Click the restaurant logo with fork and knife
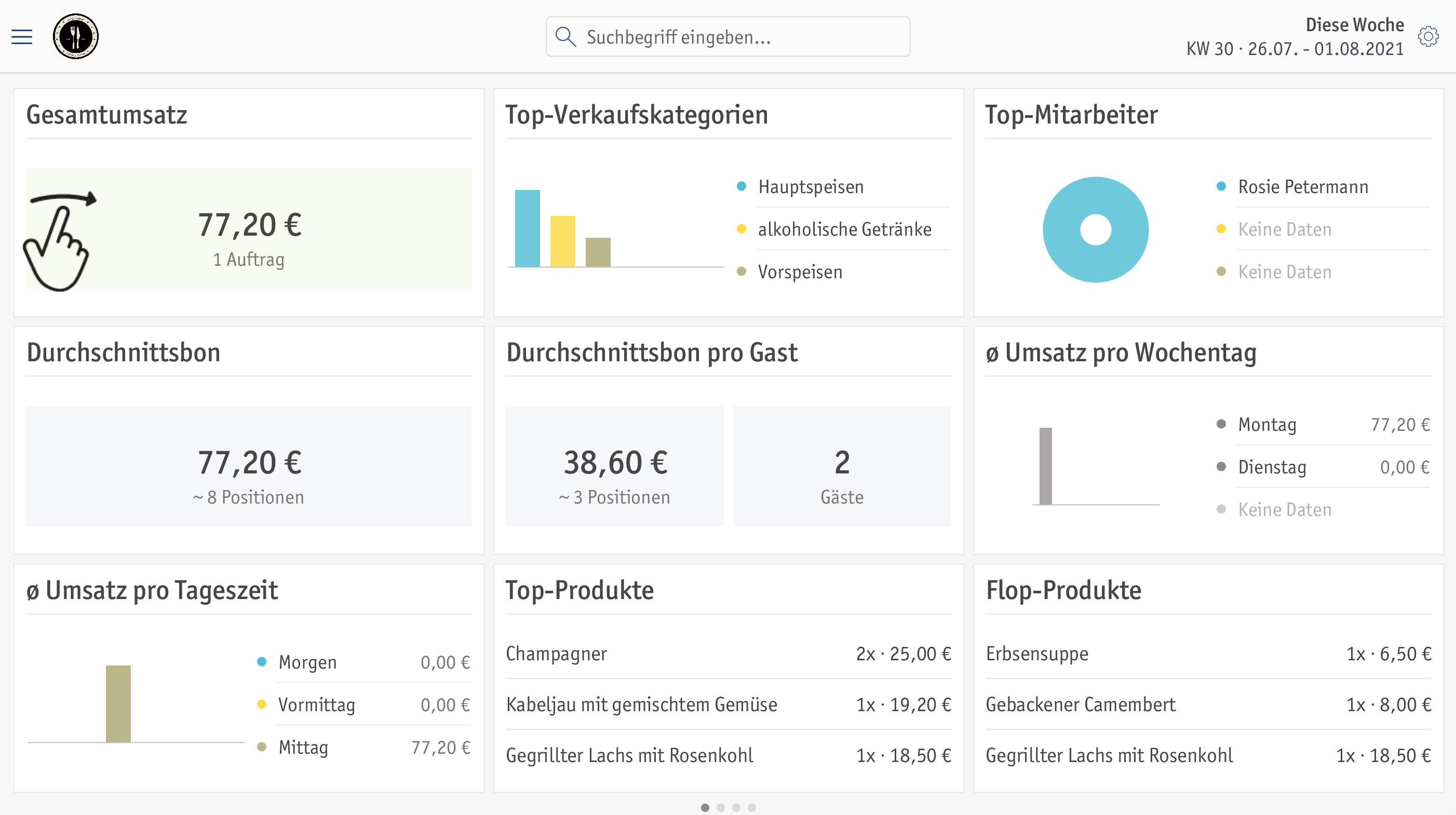The width and height of the screenshot is (1456, 815). click(x=76, y=37)
